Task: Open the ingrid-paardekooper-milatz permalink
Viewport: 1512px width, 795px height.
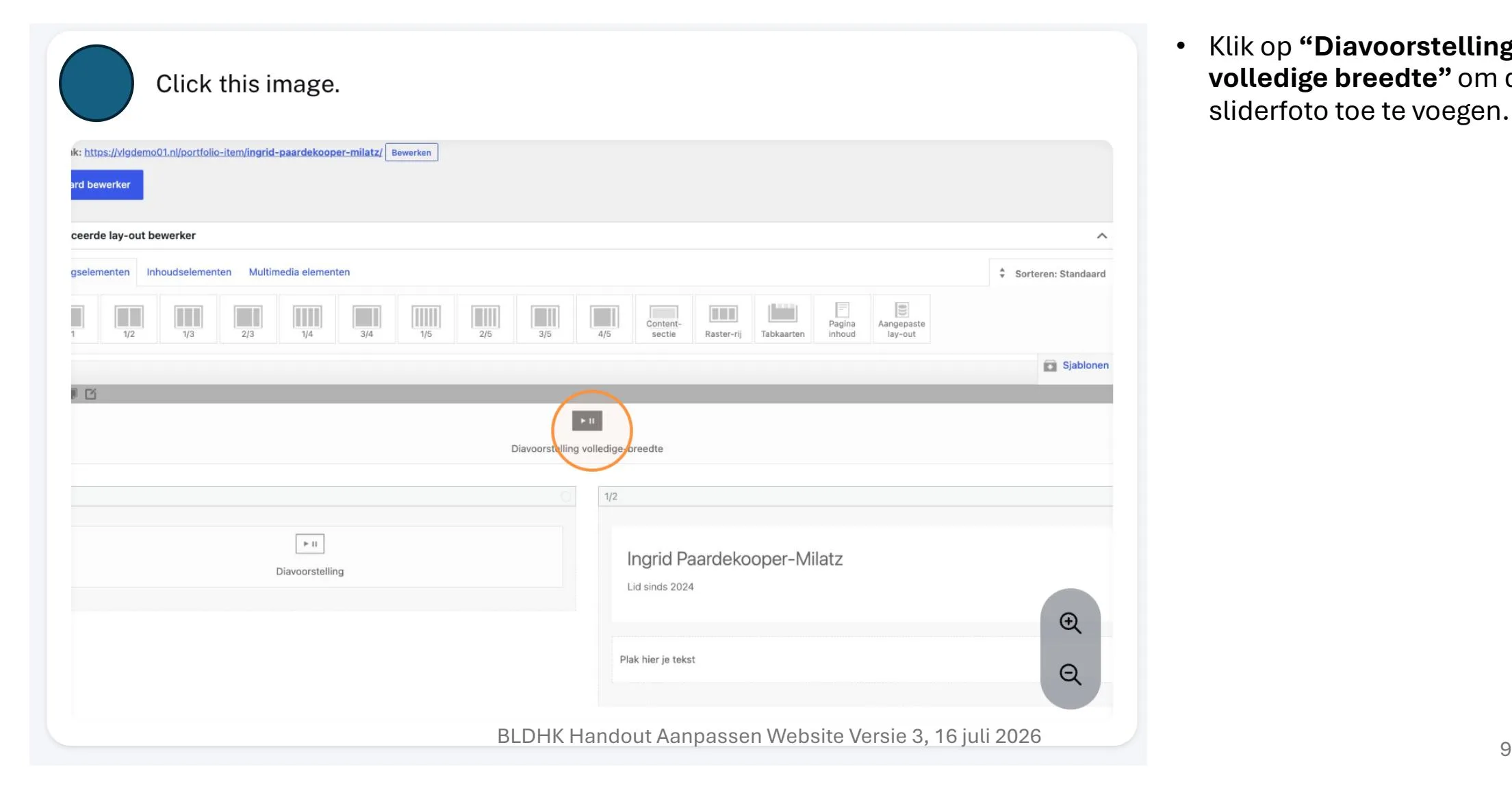Action: pyautogui.click(x=233, y=152)
